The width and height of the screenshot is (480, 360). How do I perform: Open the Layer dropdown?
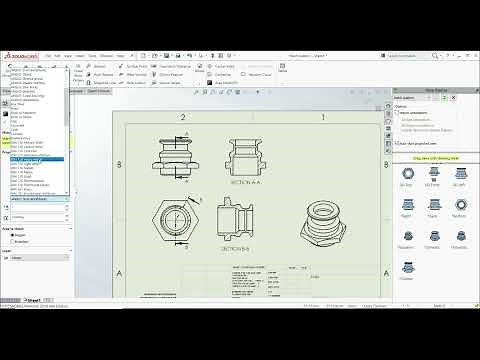40,258
